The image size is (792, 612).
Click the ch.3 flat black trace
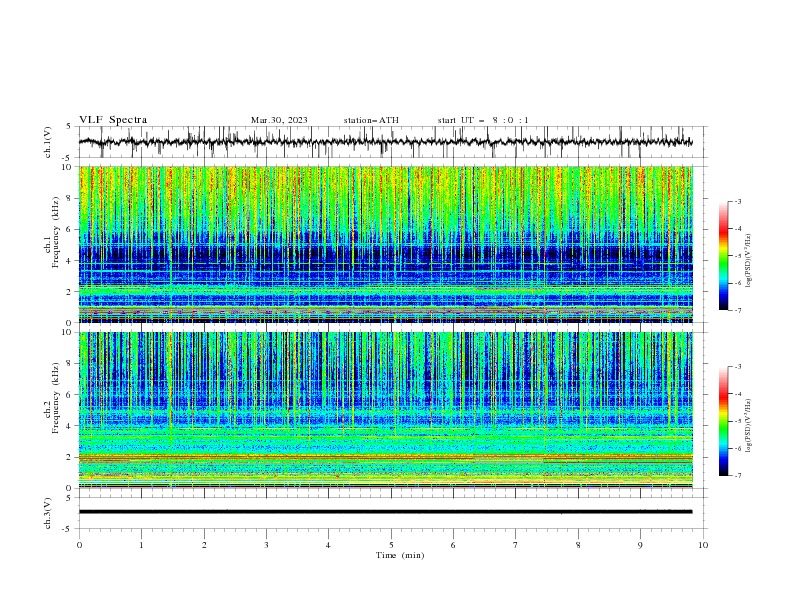(x=386, y=512)
